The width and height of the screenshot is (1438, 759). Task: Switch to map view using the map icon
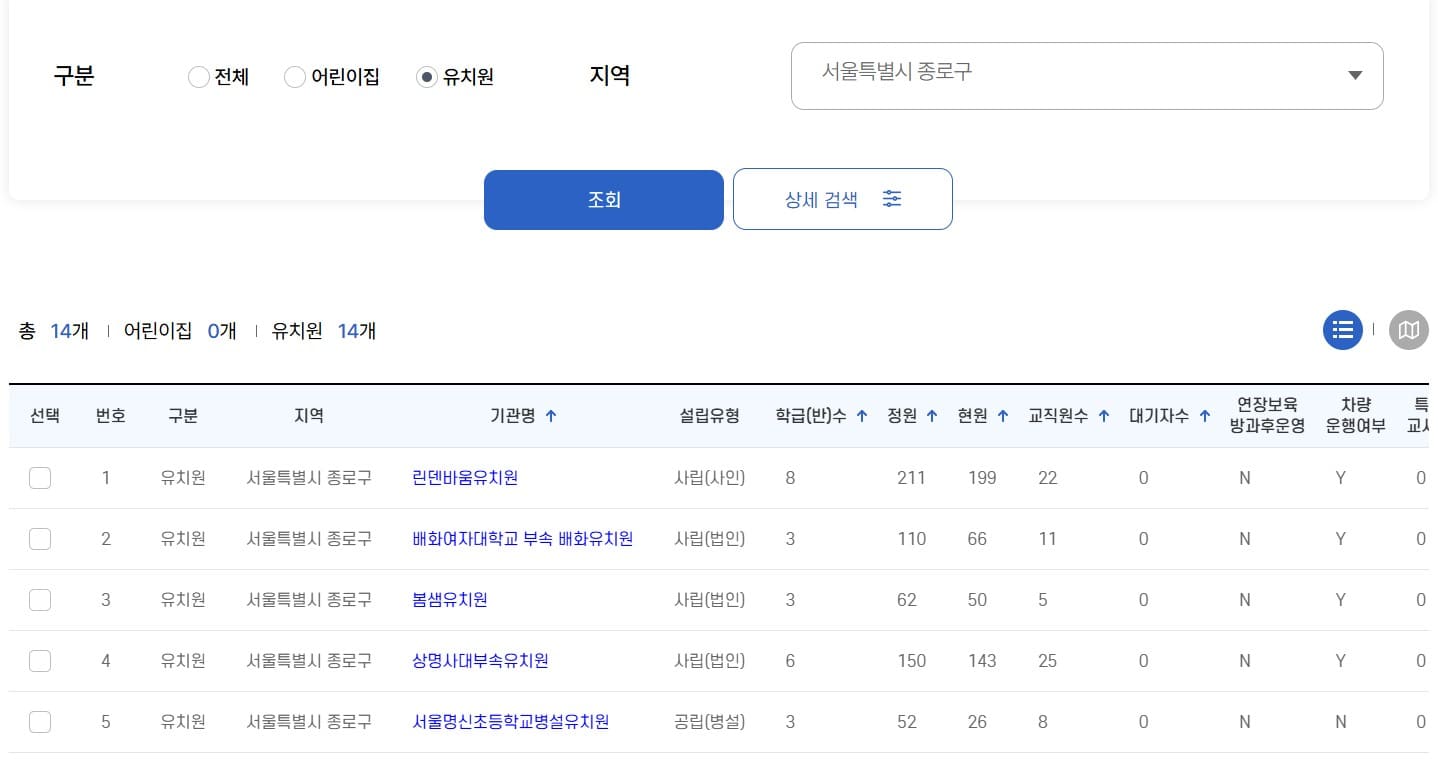[x=1408, y=330]
